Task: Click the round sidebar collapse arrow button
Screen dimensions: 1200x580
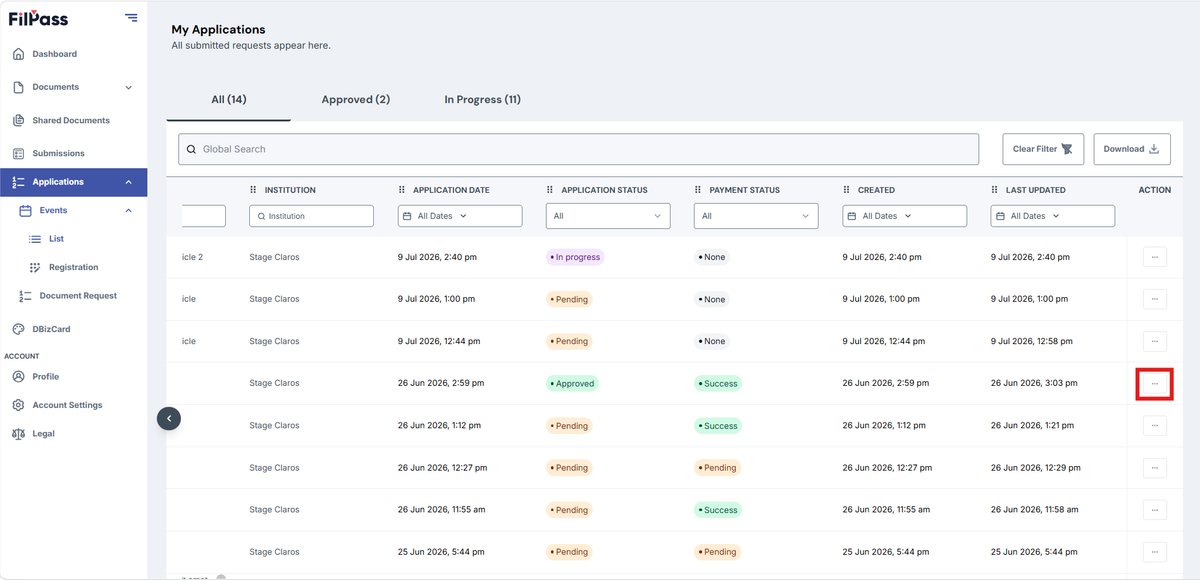Action: point(169,418)
